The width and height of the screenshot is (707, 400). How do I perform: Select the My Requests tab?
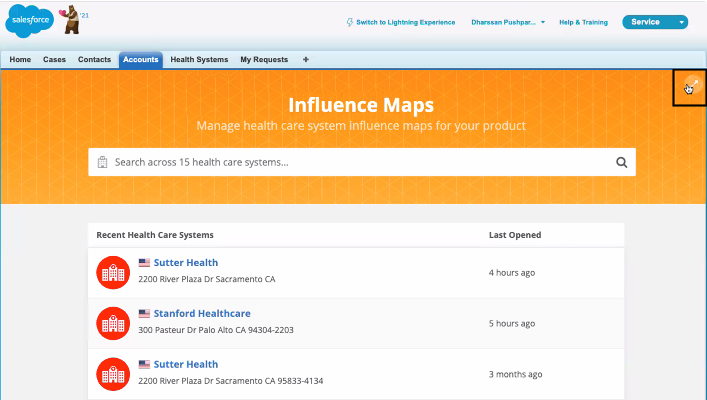click(x=264, y=60)
